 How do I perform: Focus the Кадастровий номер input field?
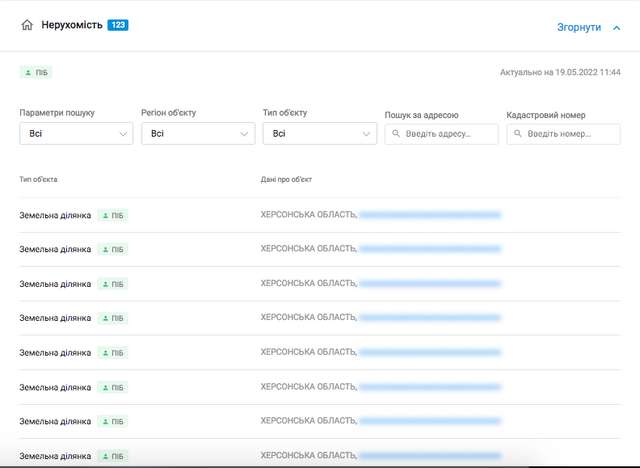point(570,134)
